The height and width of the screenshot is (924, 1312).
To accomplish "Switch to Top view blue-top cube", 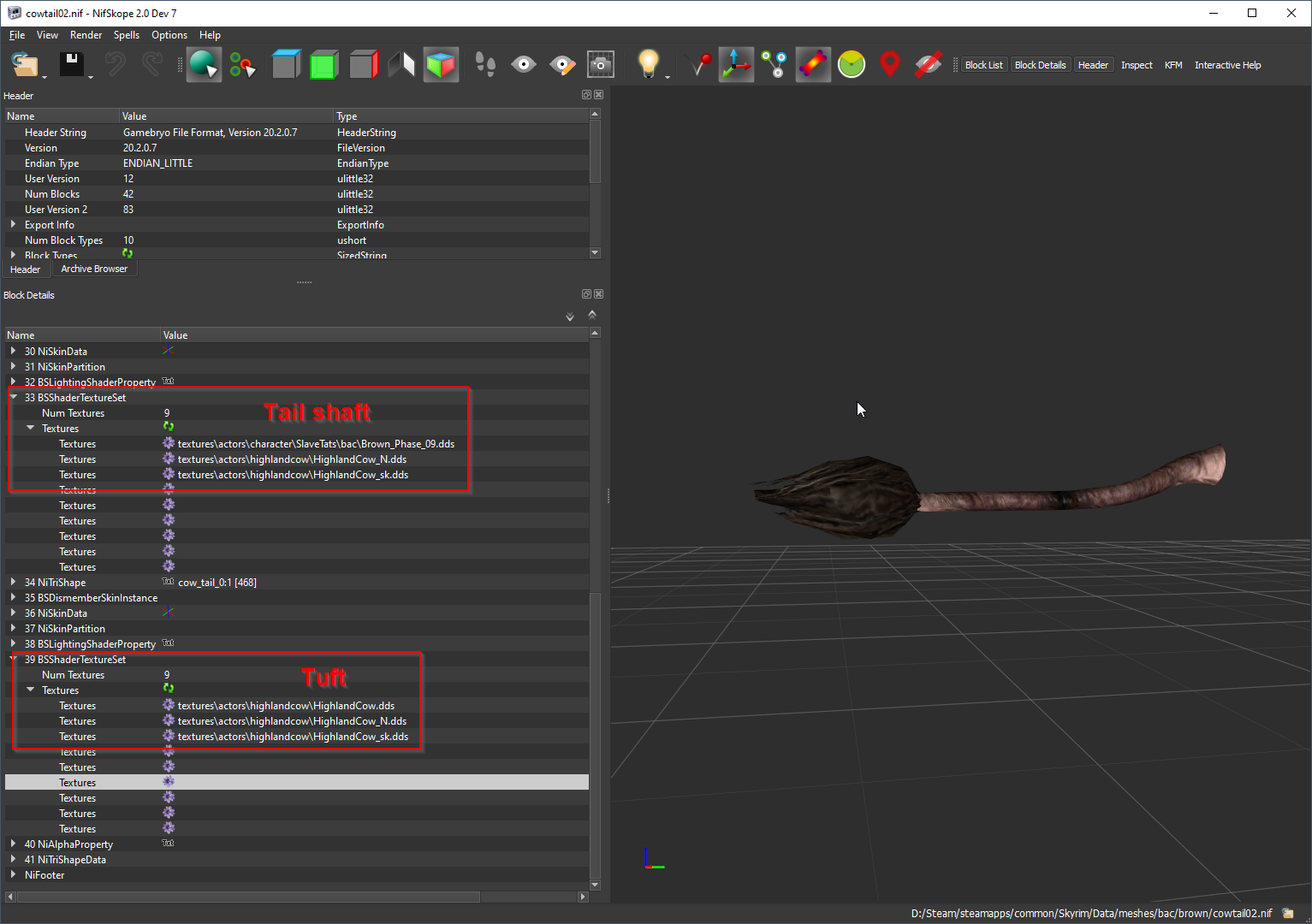I will 286,65.
